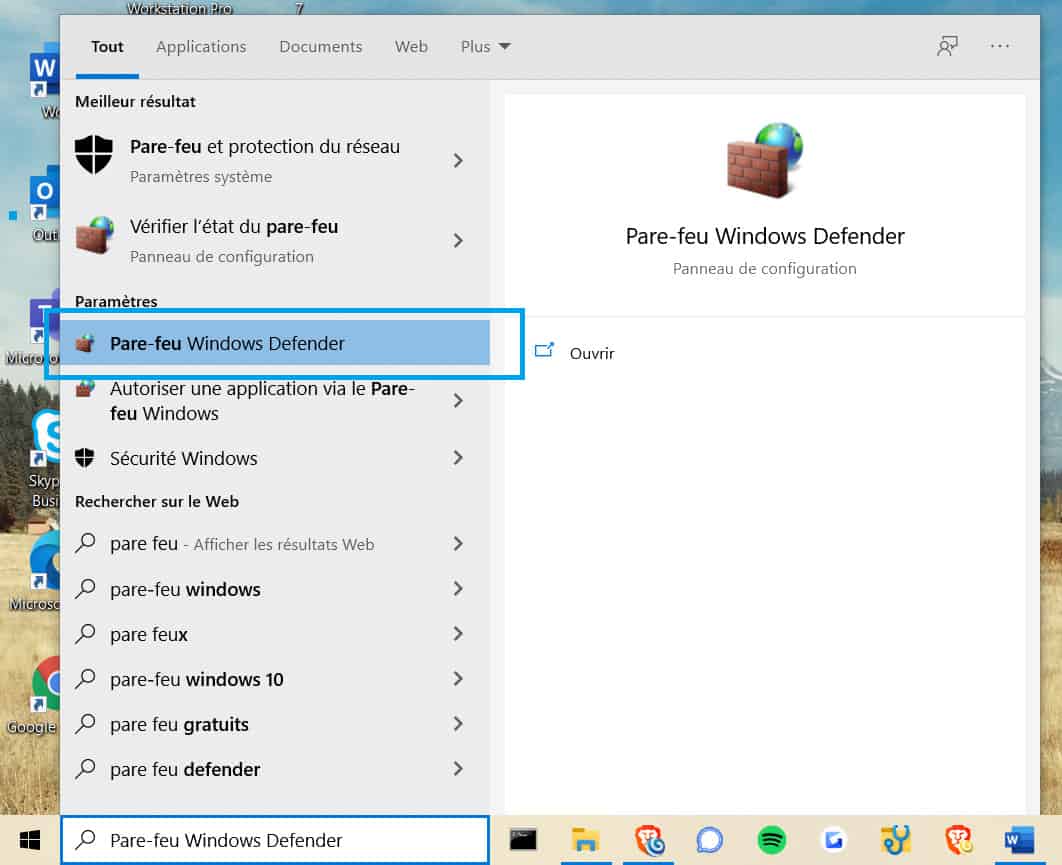Click pare feu - Afficher les résultats Web
Viewport: 1062px width, 865px height.
pyautogui.click(x=275, y=544)
